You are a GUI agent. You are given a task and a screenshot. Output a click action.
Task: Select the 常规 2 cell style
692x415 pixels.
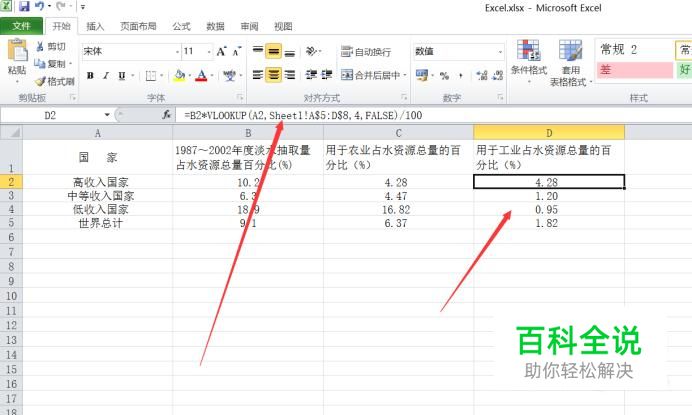635,49
